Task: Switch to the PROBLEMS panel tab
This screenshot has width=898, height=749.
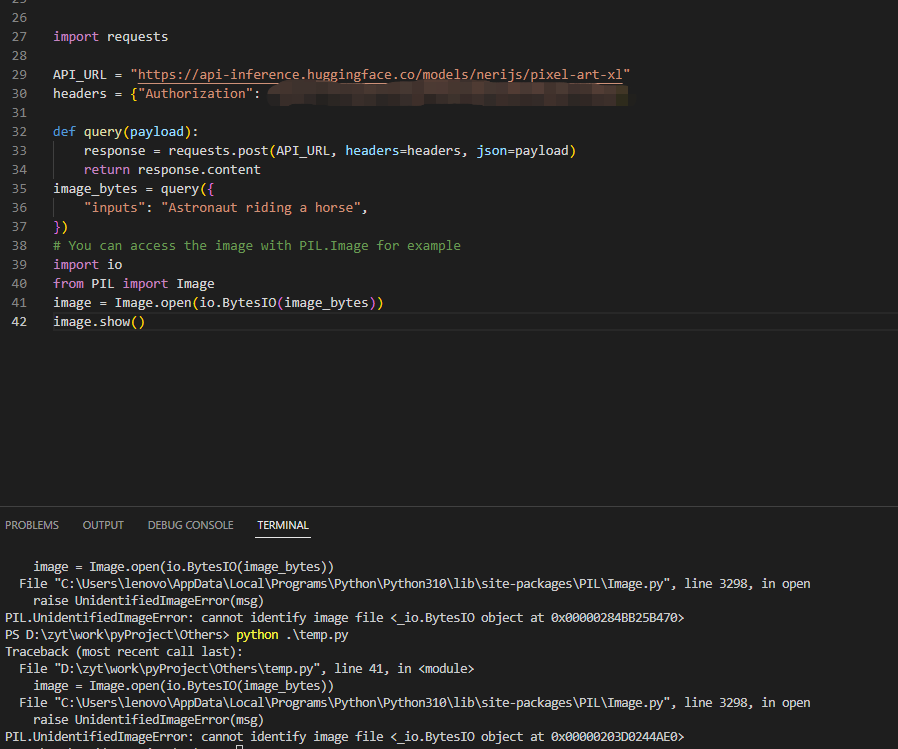Action: (x=32, y=525)
